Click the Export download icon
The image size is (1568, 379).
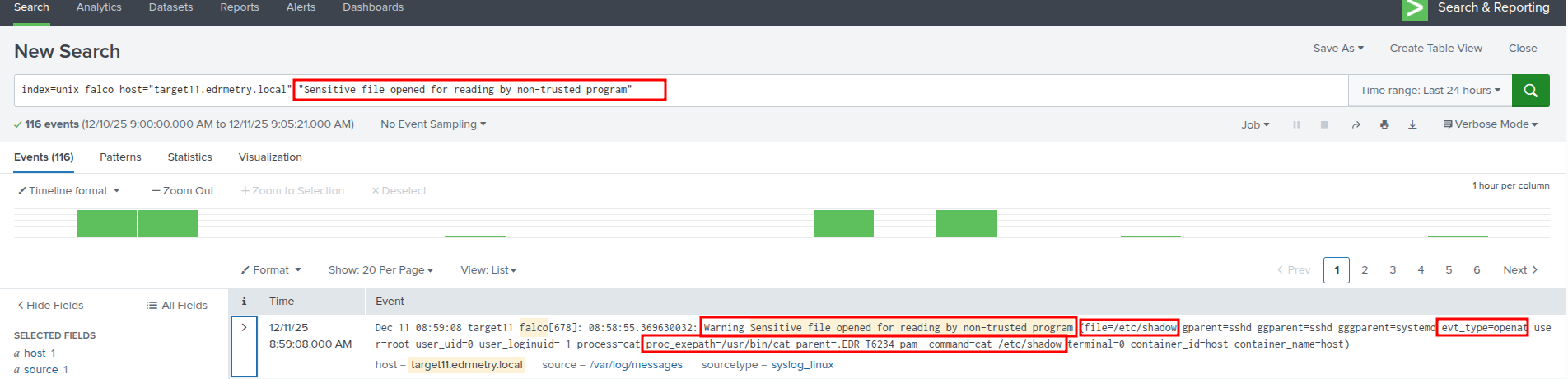[1412, 124]
